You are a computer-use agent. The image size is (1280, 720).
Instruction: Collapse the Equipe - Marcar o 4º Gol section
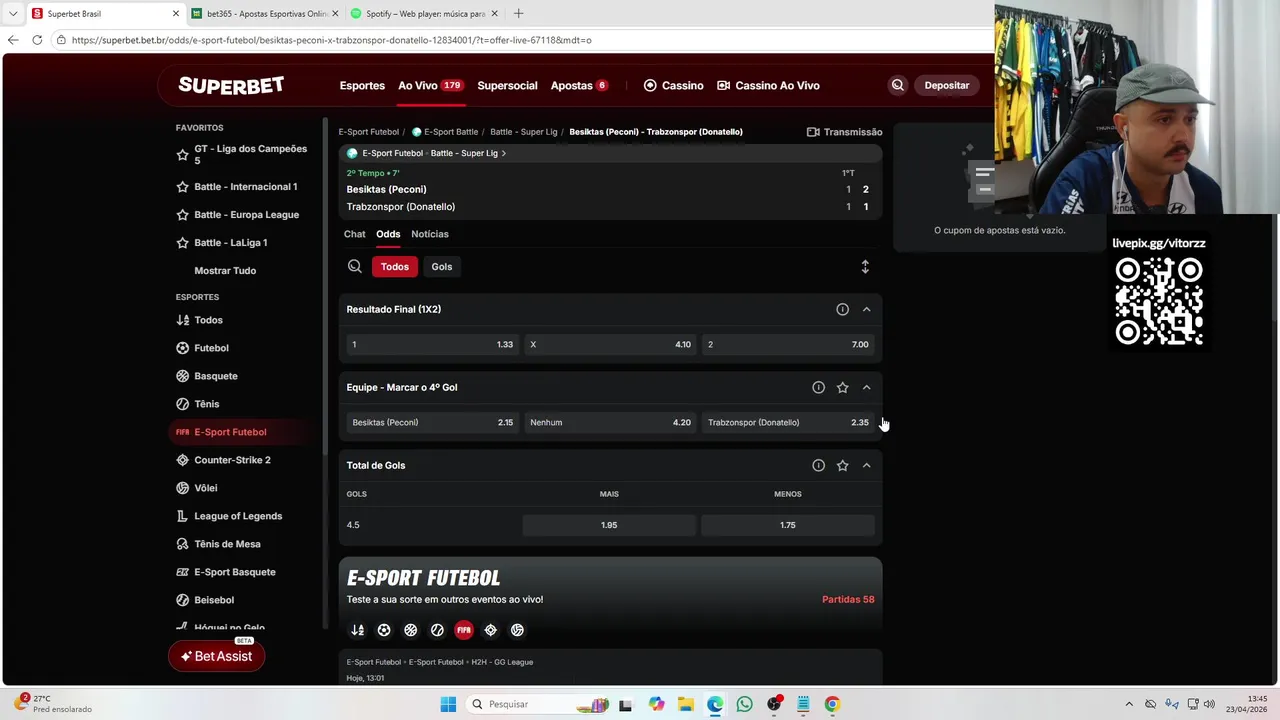(866, 387)
